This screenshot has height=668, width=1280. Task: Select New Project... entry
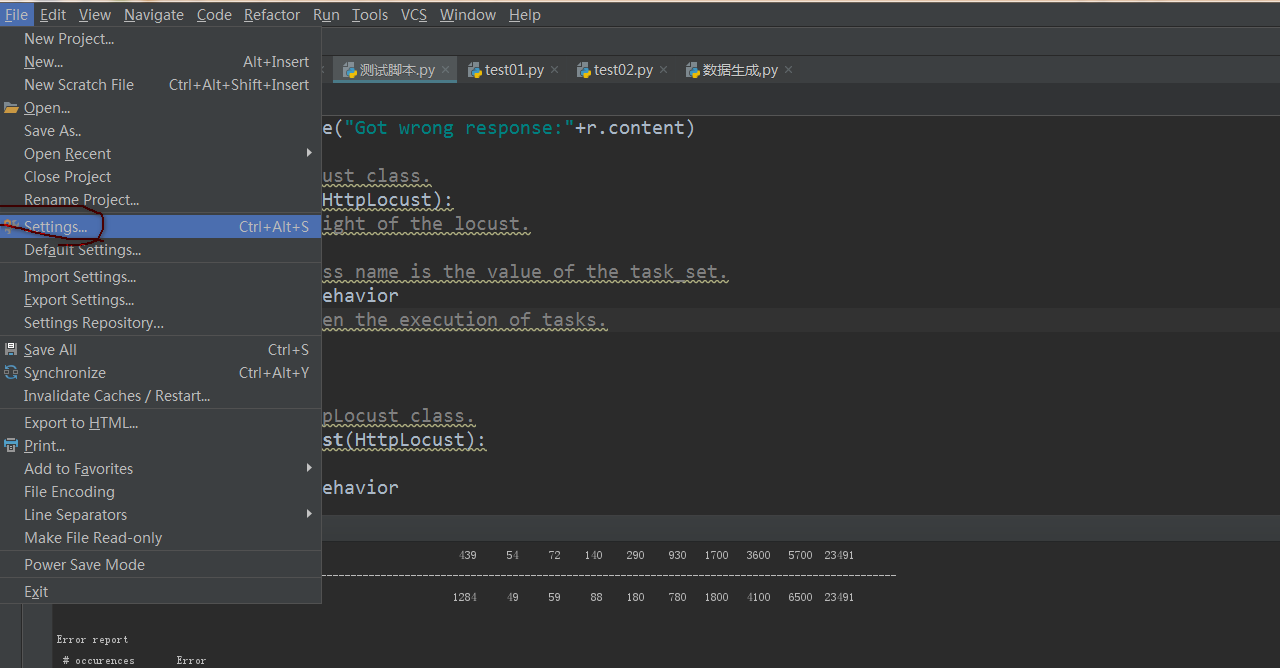69,39
